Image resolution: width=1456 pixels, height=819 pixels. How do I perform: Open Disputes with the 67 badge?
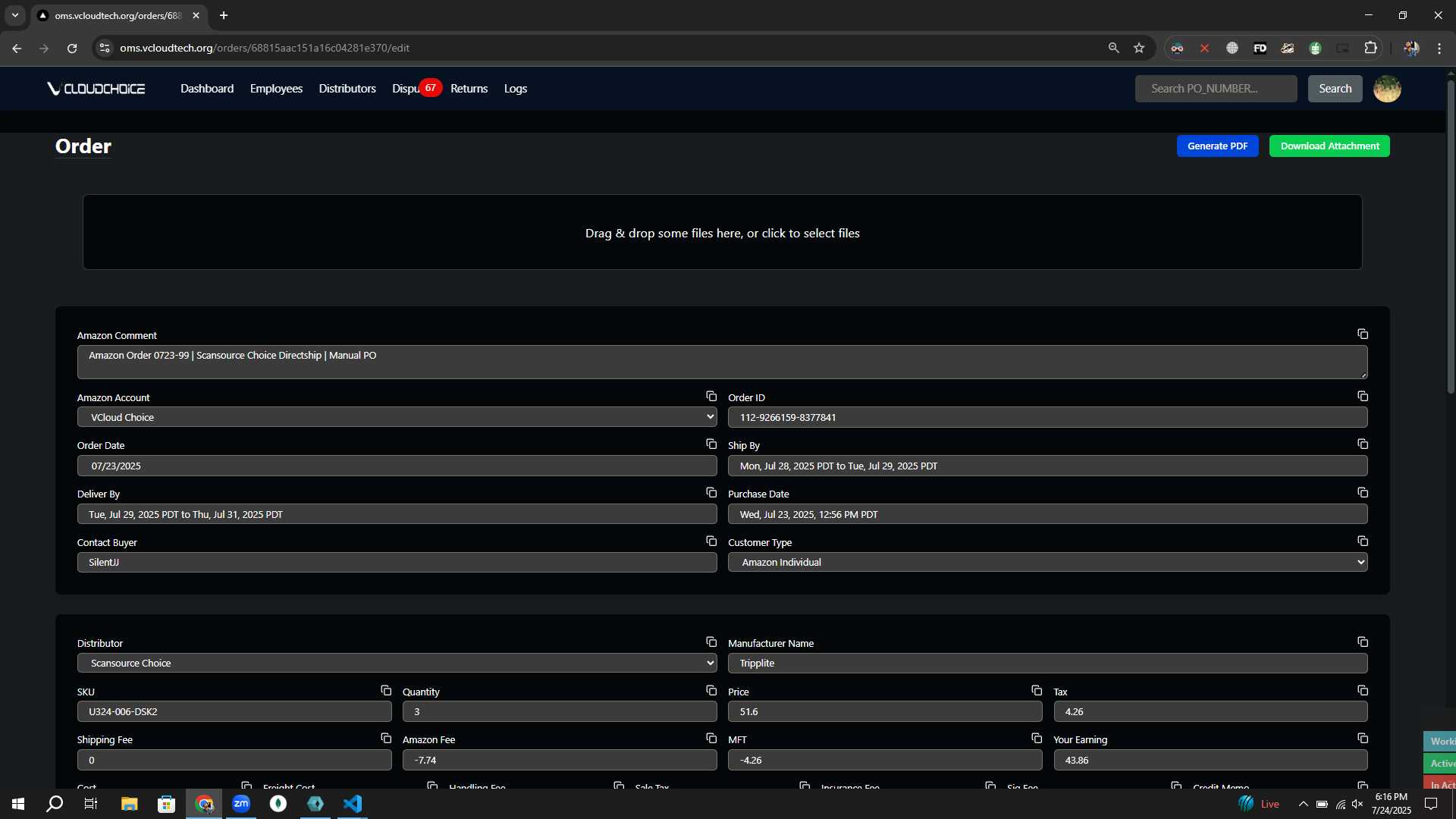(416, 89)
